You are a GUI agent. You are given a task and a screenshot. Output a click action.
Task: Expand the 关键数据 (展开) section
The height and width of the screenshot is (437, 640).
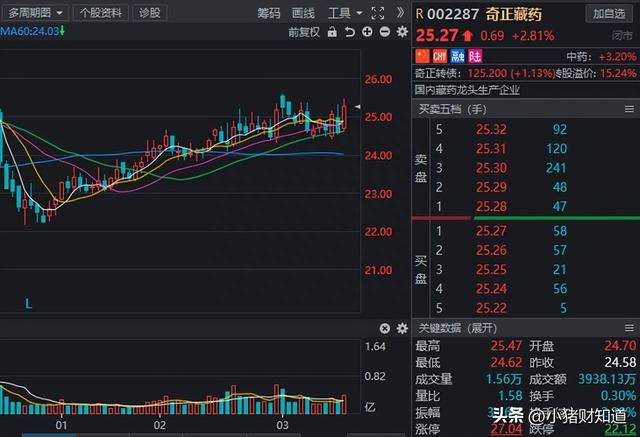(x=458, y=328)
